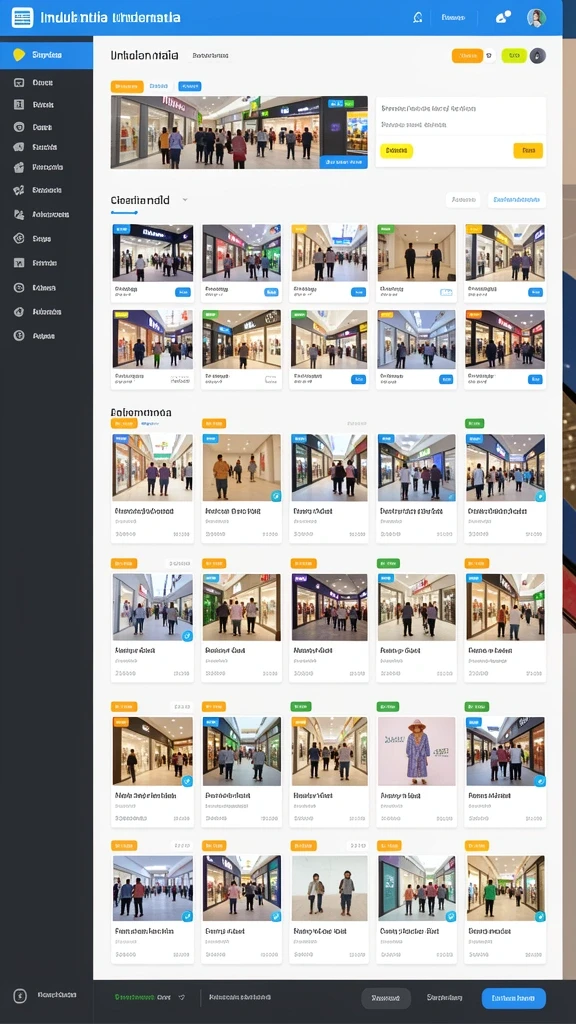Click the yellow button in the banner side panel

click(x=396, y=151)
